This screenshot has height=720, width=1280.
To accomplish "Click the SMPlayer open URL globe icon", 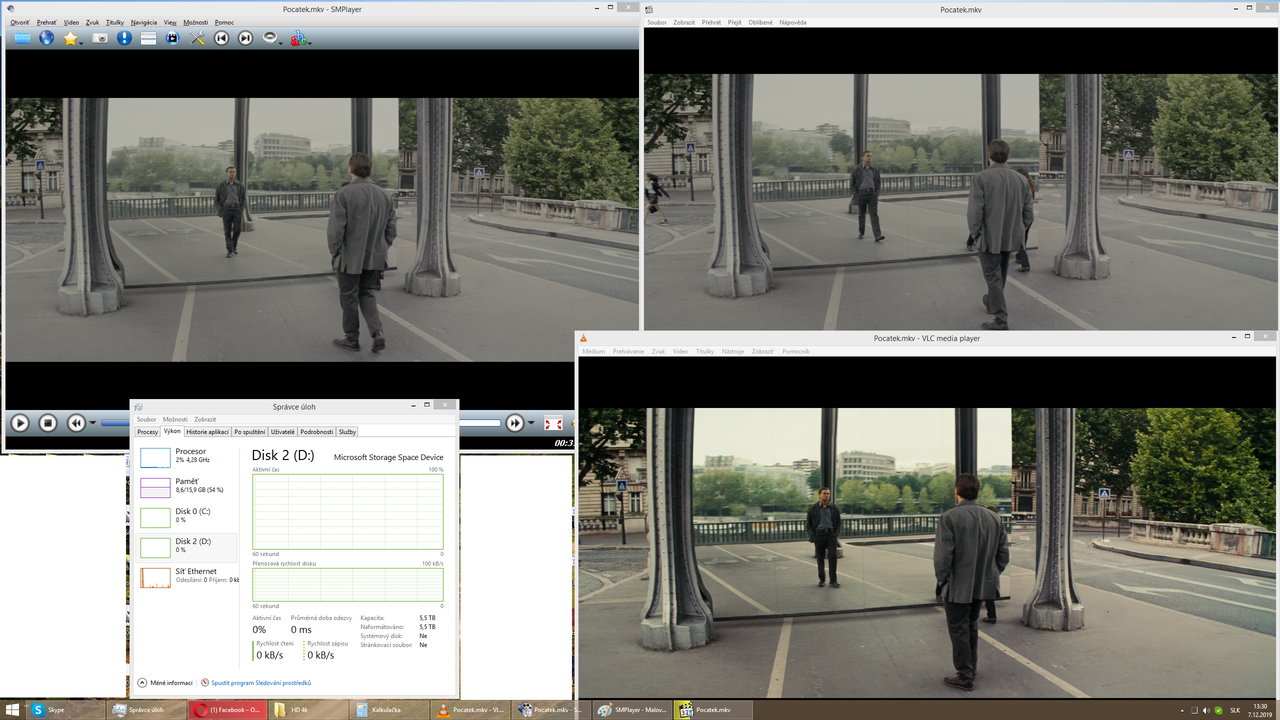I will [47, 38].
